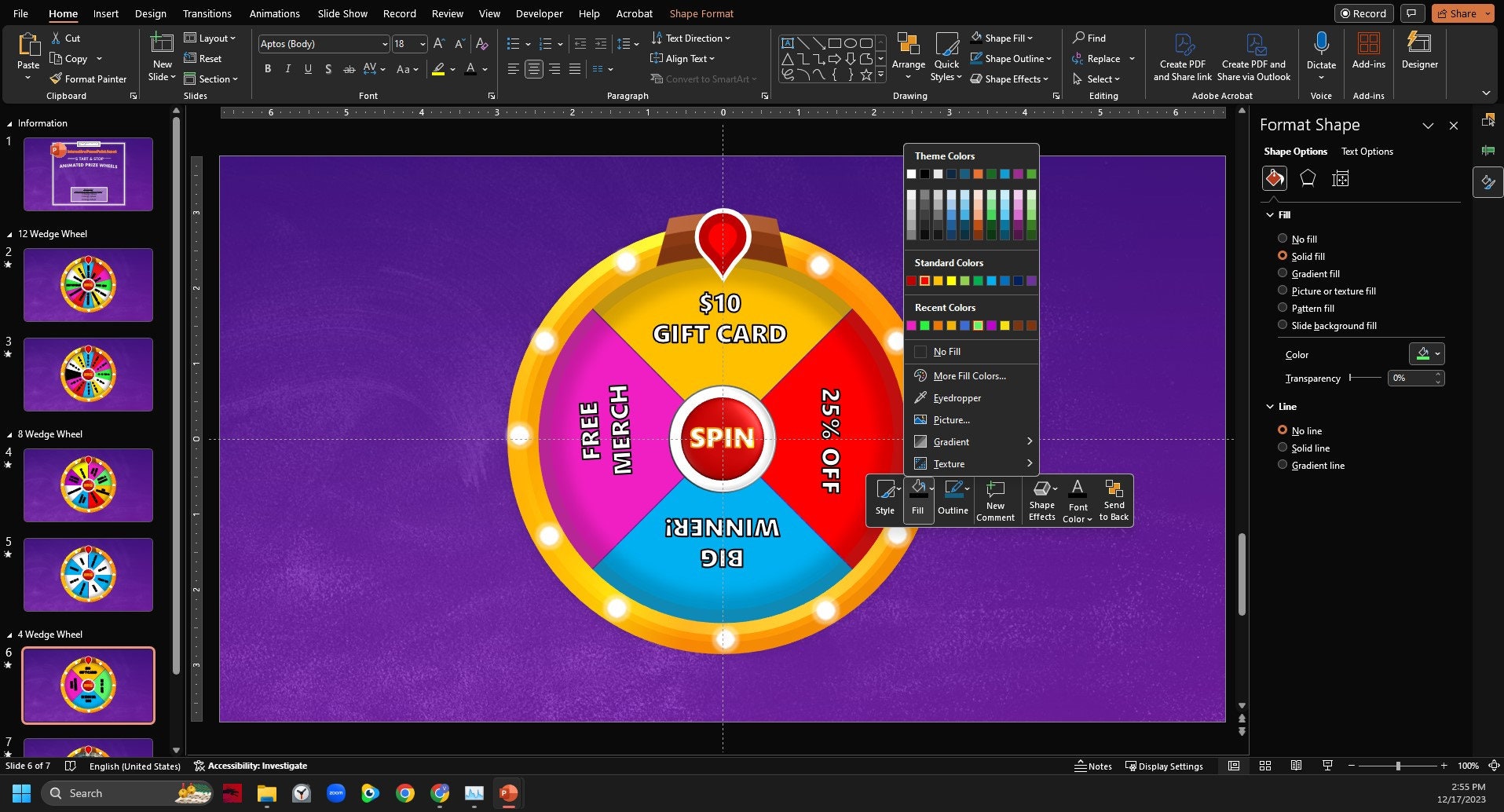Image resolution: width=1504 pixels, height=812 pixels.
Task: Click Send to Back on mini toolbar
Action: (1113, 500)
